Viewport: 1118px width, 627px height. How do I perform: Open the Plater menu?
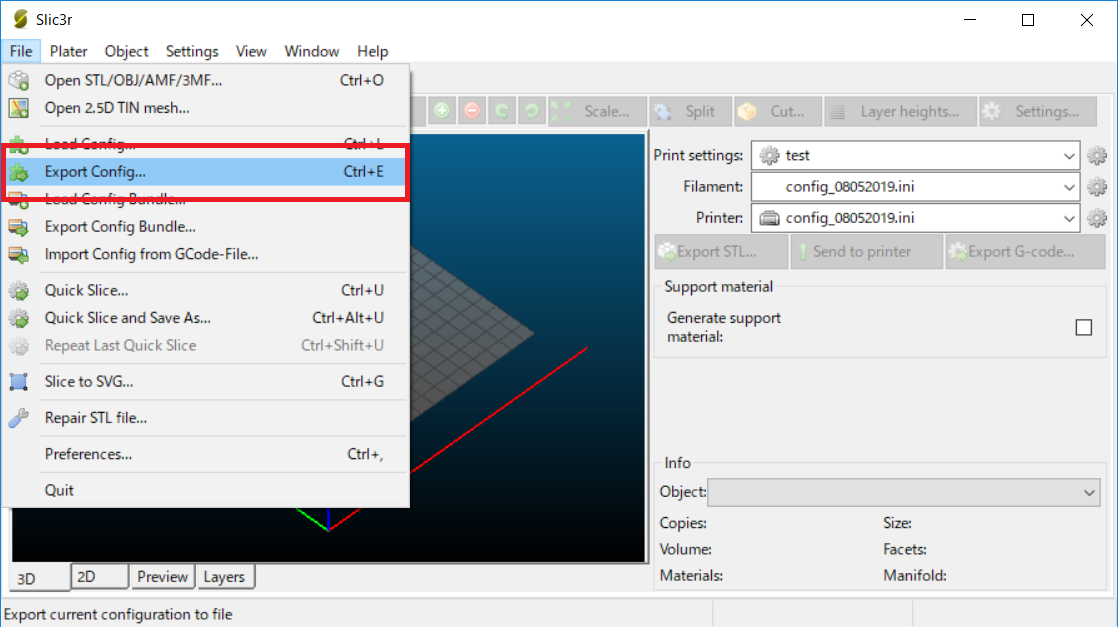click(x=68, y=51)
